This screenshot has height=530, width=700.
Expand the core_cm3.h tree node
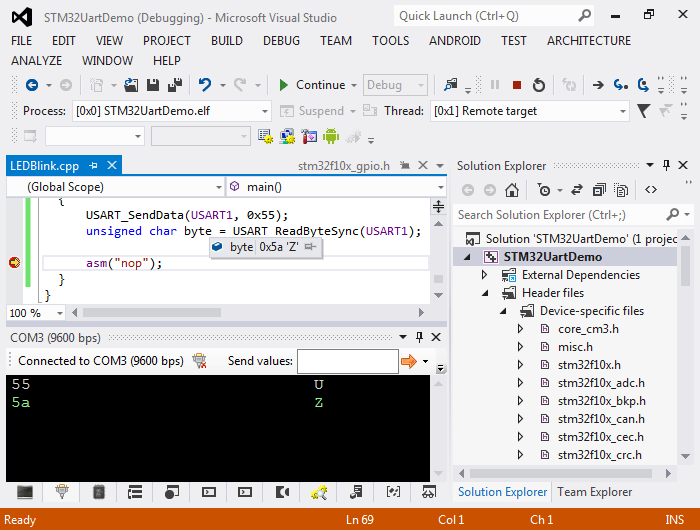pos(521,329)
